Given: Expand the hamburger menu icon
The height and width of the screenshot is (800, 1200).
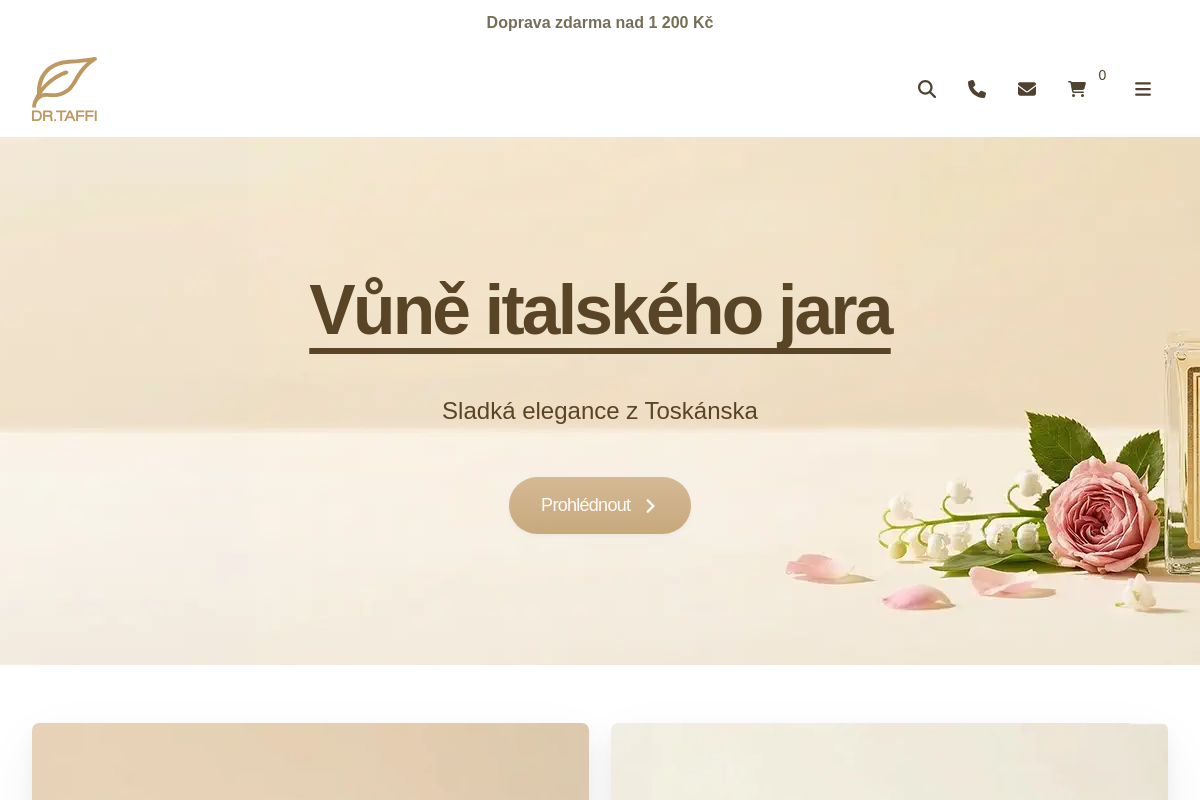Looking at the screenshot, I should 1143,89.
